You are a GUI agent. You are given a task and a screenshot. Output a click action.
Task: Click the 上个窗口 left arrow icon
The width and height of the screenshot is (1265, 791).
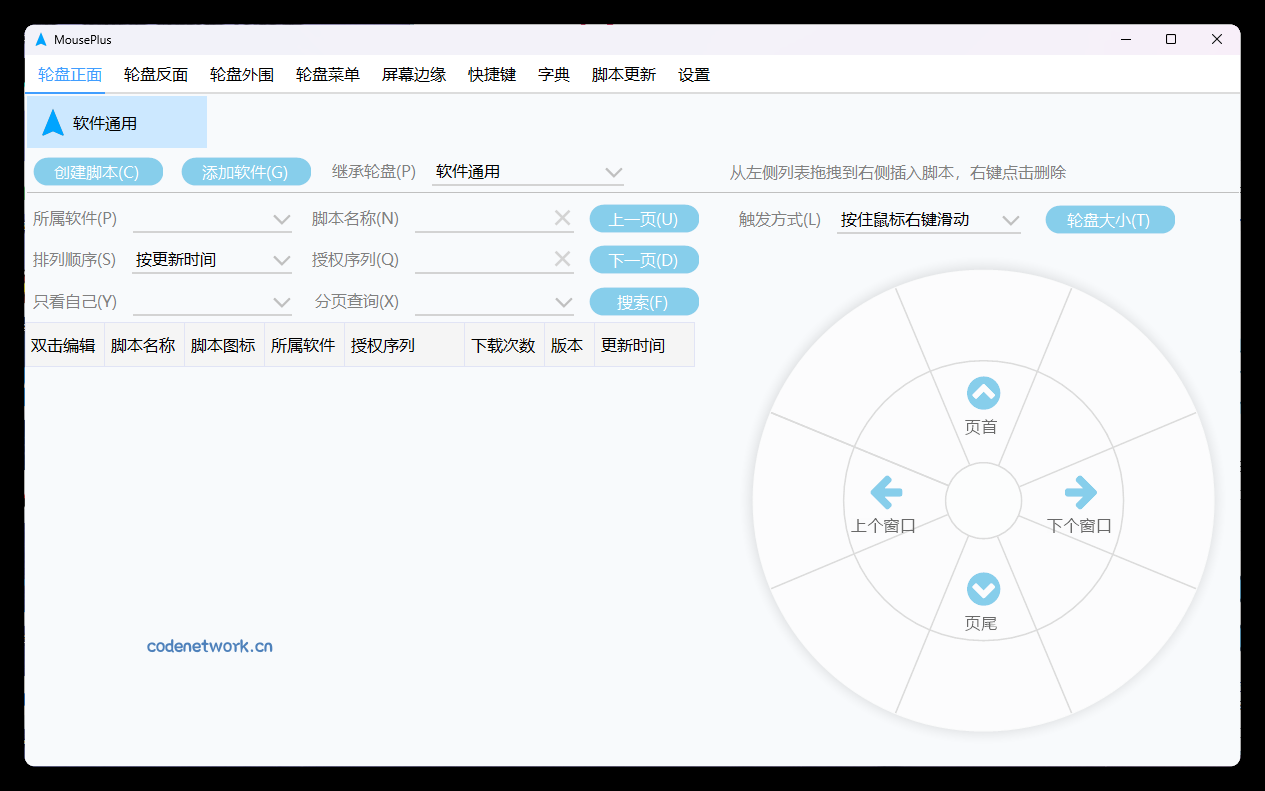tap(885, 492)
